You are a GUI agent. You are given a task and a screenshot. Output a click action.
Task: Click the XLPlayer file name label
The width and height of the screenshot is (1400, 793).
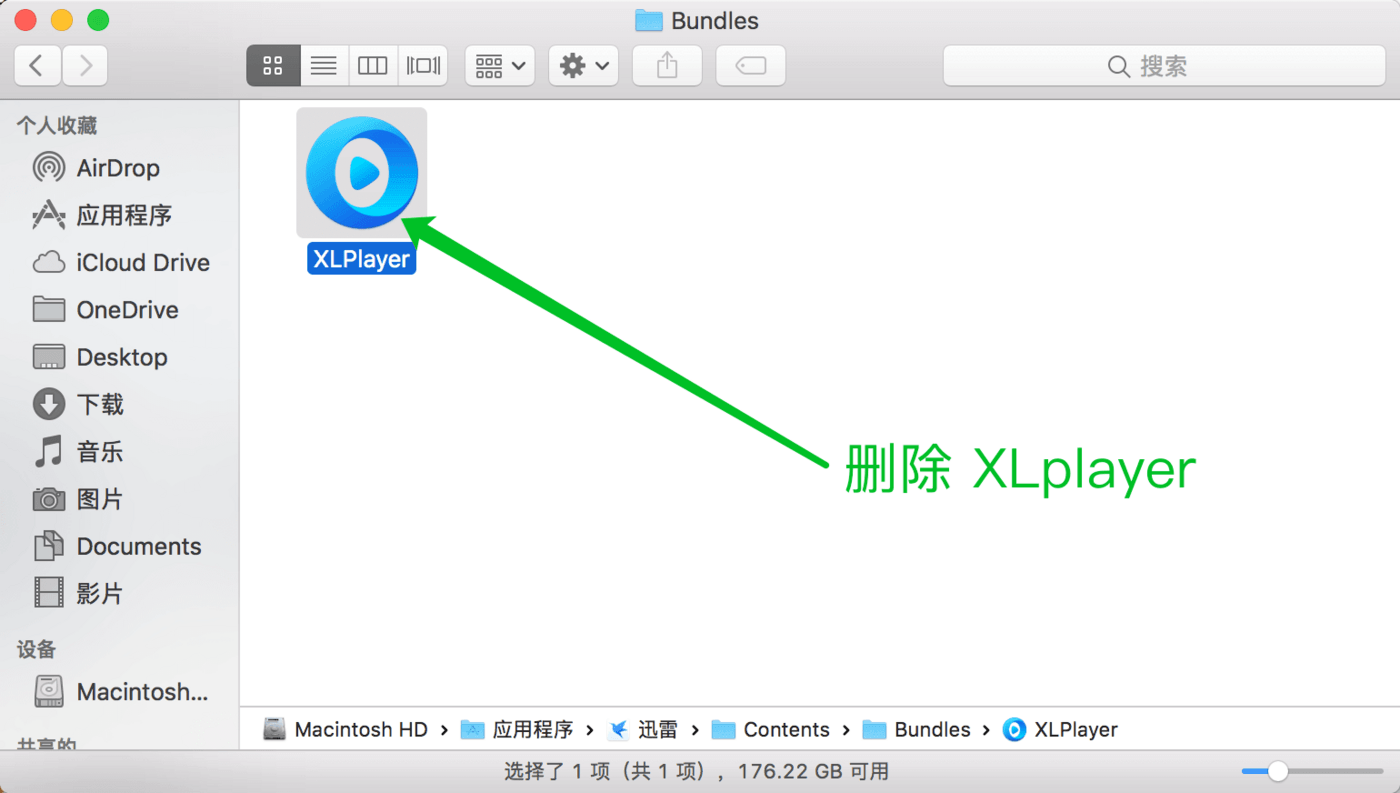point(361,259)
